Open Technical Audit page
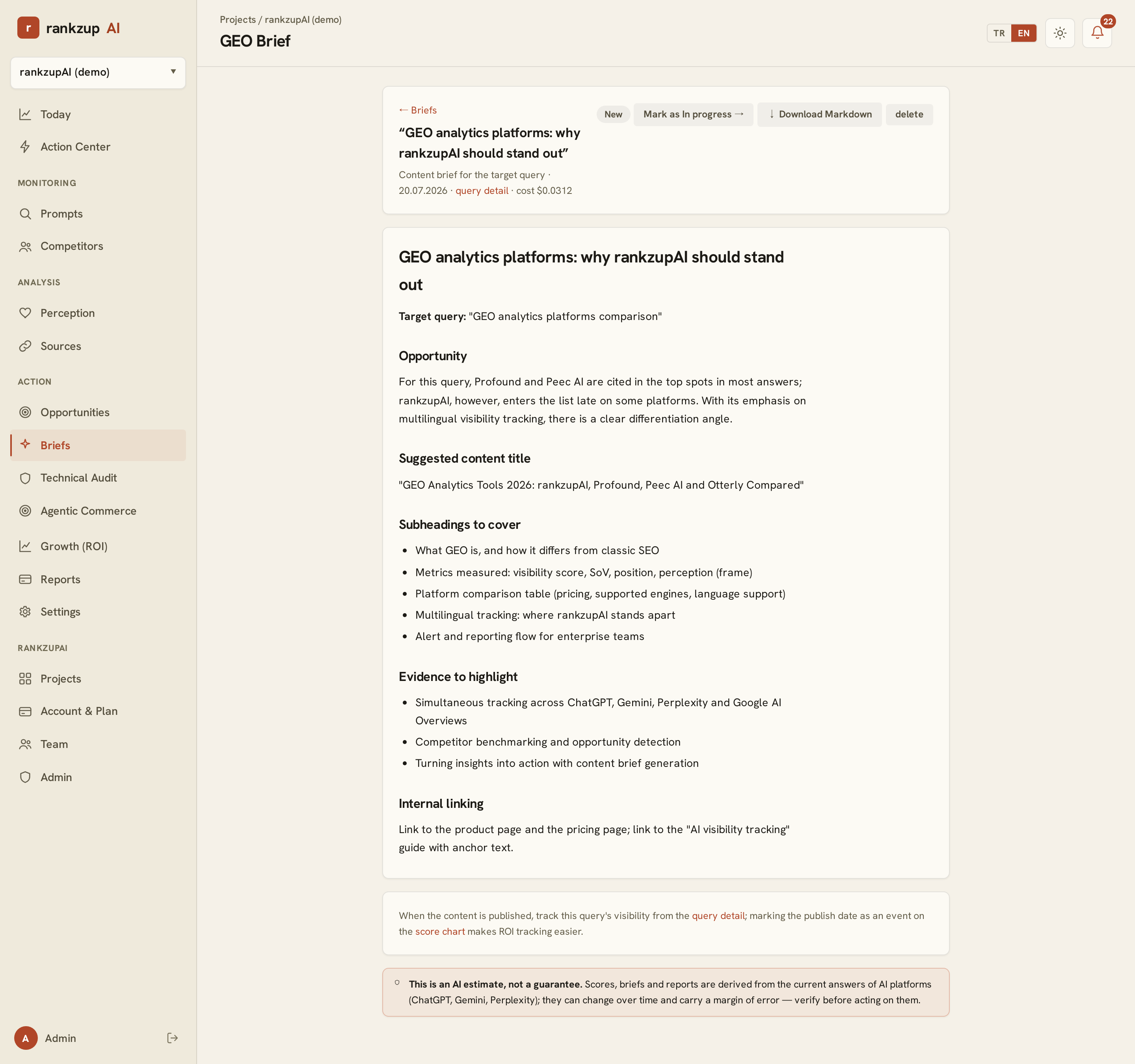 (98, 478)
